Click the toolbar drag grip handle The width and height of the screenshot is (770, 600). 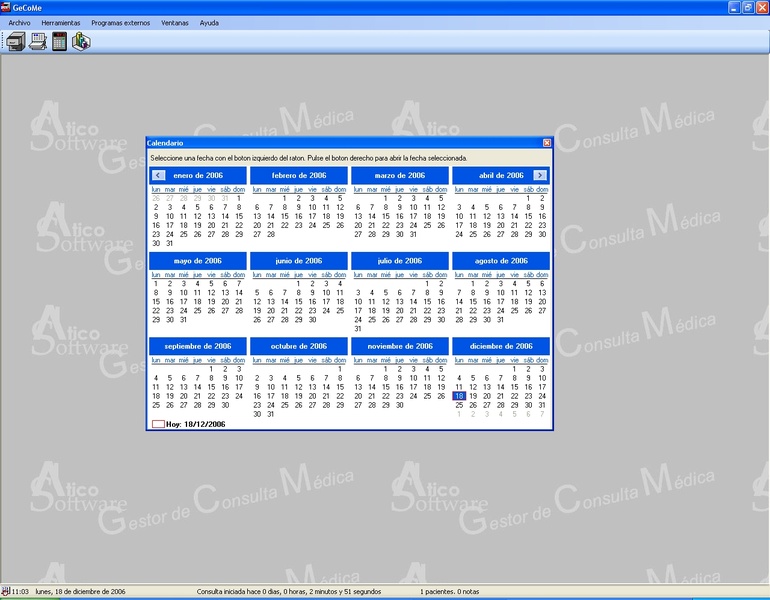point(3,42)
